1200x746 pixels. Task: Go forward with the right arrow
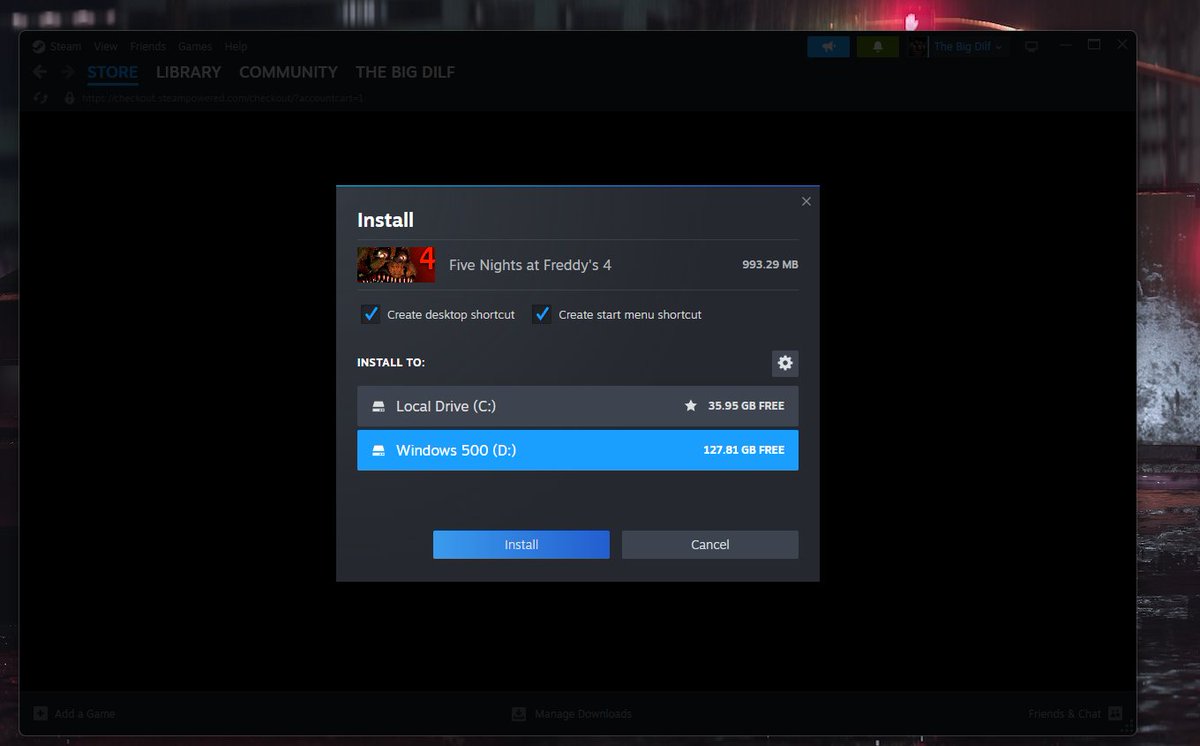click(67, 72)
